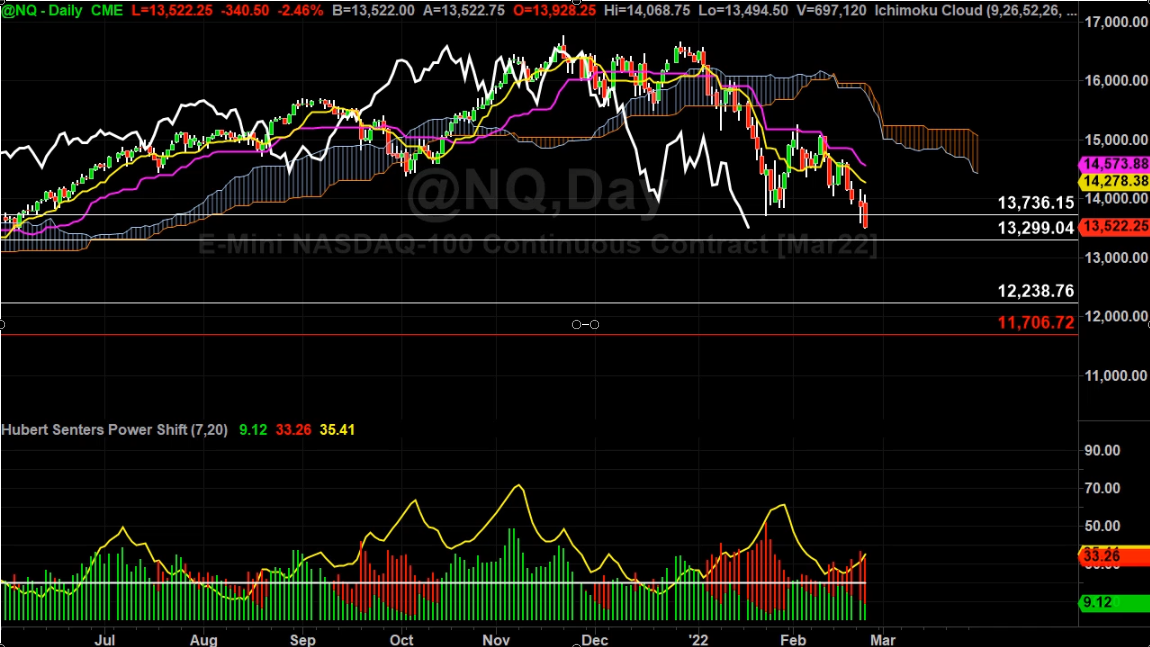Select the green 9.12 indicator axis tag
Image resolution: width=1150 pixels, height=647 pixels.
pos(1114,603)
